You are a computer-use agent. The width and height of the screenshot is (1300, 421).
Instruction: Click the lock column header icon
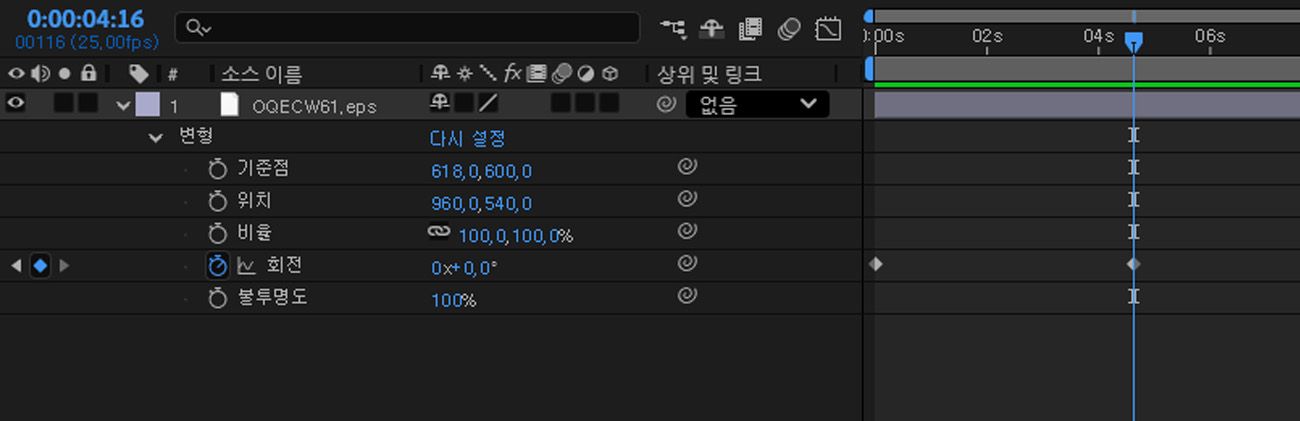pos(89,73)
